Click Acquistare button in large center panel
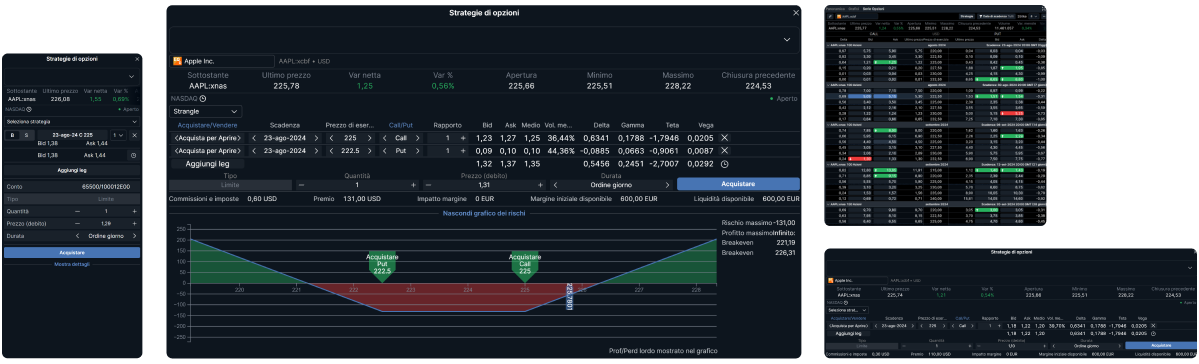The image size is (1199, 364). (738, 184)
